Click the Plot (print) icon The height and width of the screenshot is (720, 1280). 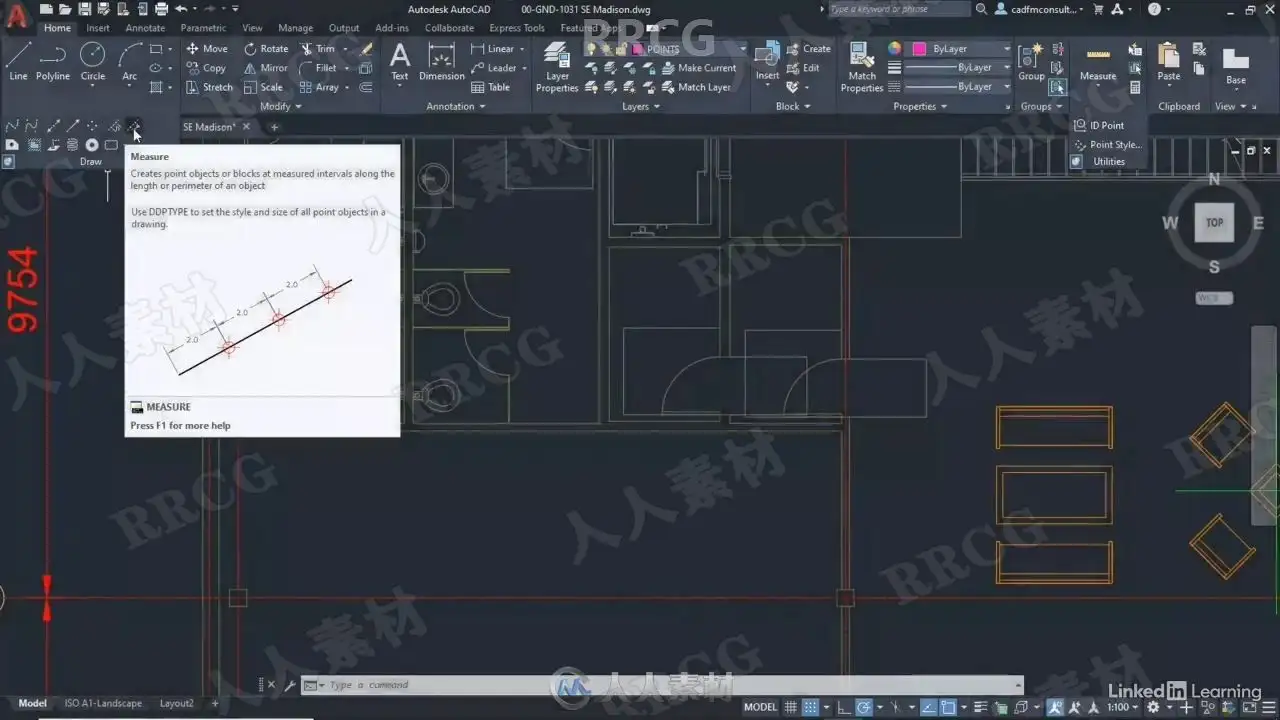(x=161, y=9)
